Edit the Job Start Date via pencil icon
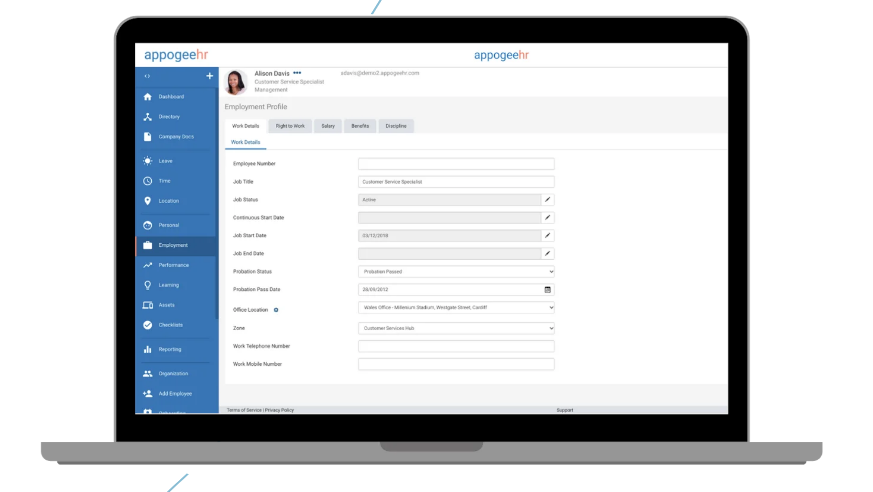873x492 pixels. point(548,236)
